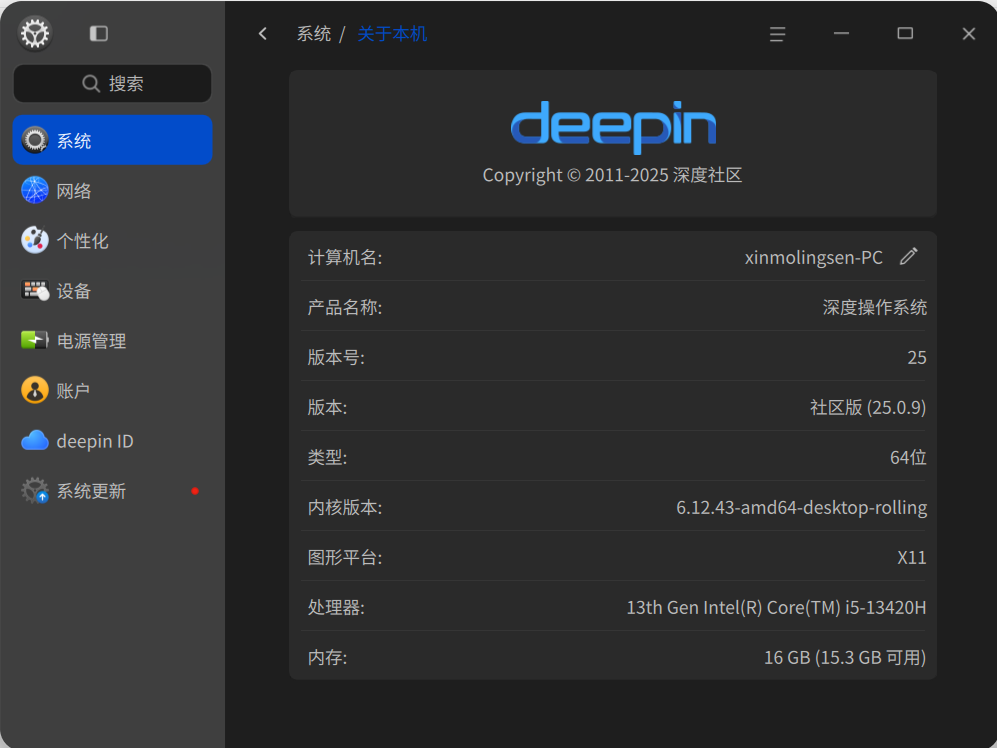The image size is (997, 748).
Task: Open the 设备 settings section
Action: 113,291
